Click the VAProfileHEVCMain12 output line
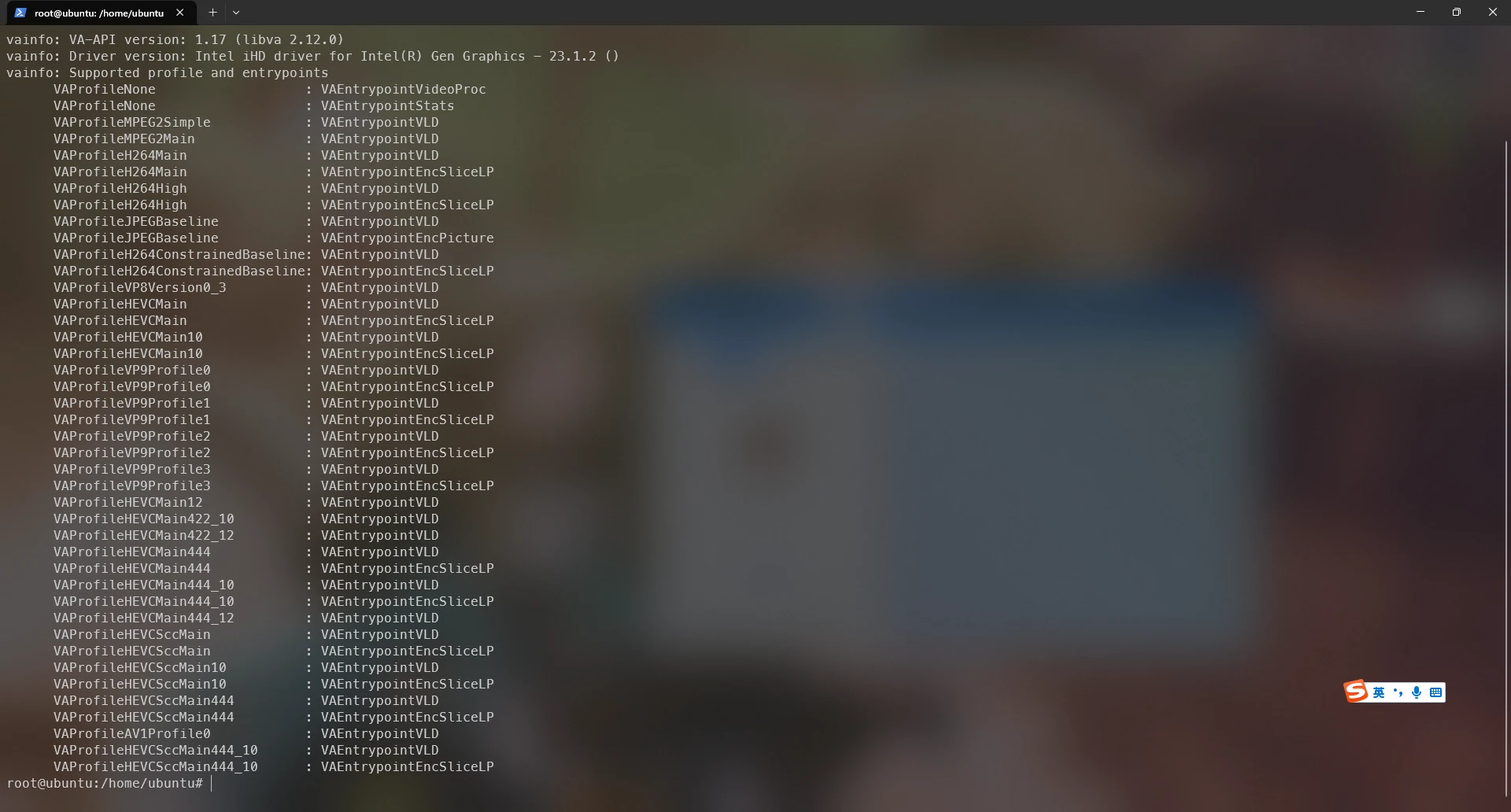The image size is (1511, 812). 246,502
